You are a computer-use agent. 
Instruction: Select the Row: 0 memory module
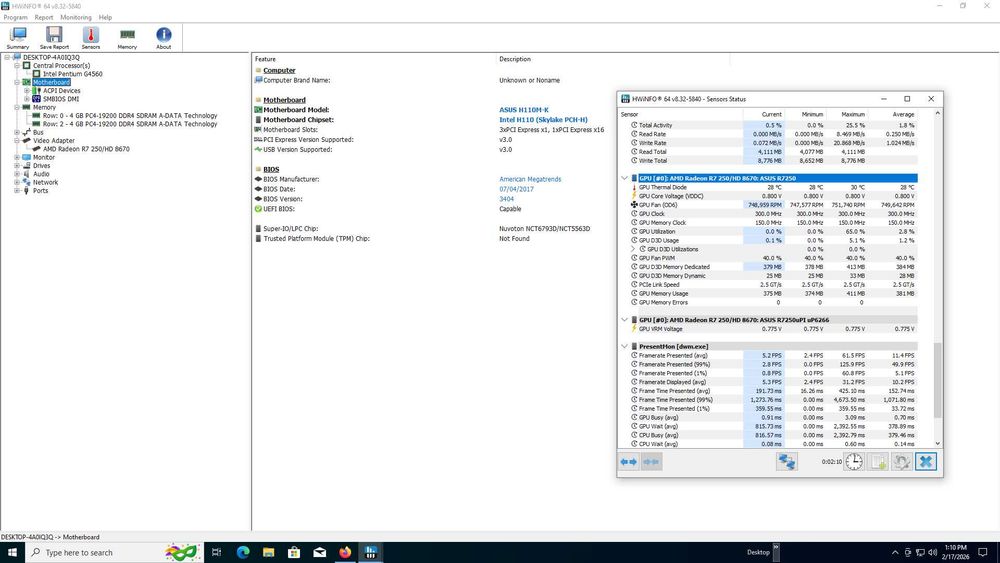point(130,116)
